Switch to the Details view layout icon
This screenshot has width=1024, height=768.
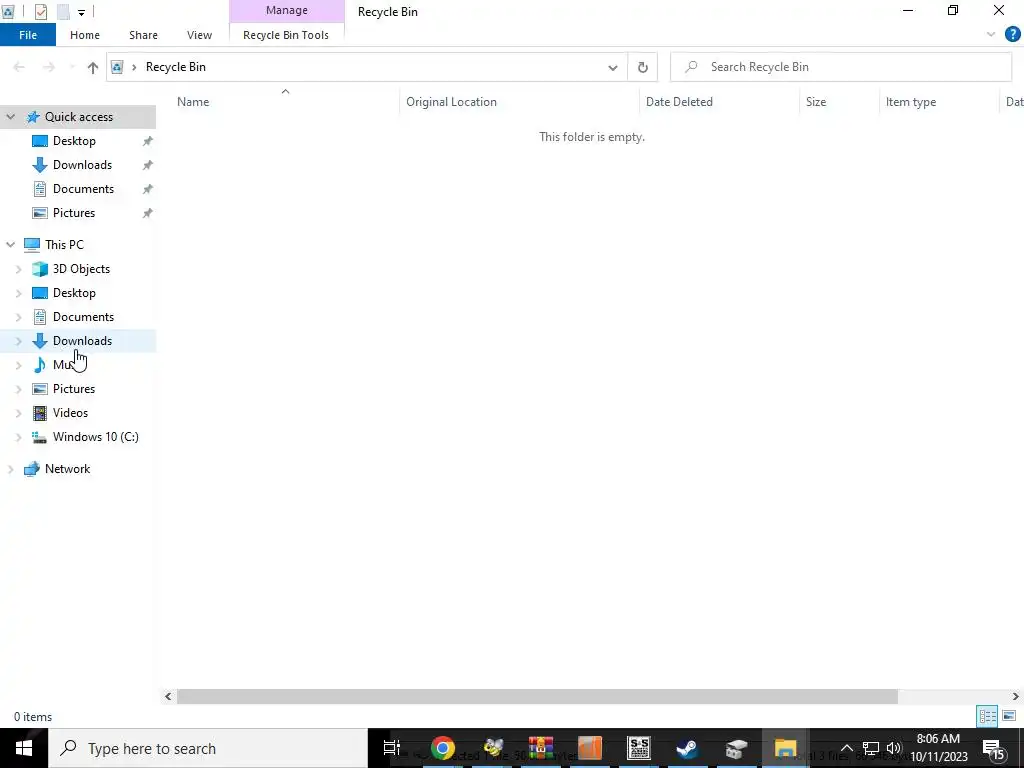point(987,716)
